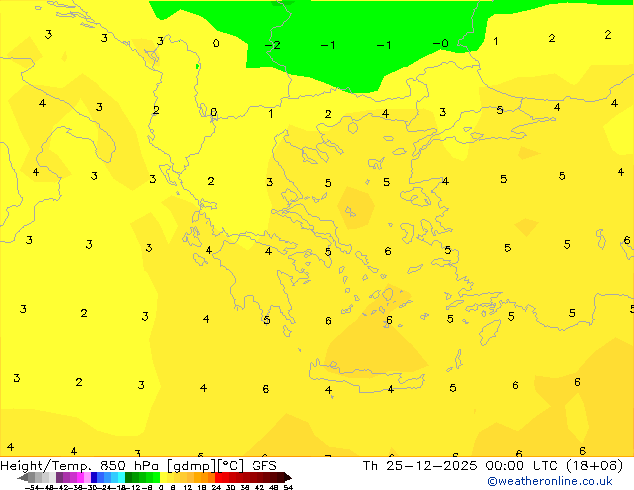Click the gray left arrow end of the color scale

point(23,477)
